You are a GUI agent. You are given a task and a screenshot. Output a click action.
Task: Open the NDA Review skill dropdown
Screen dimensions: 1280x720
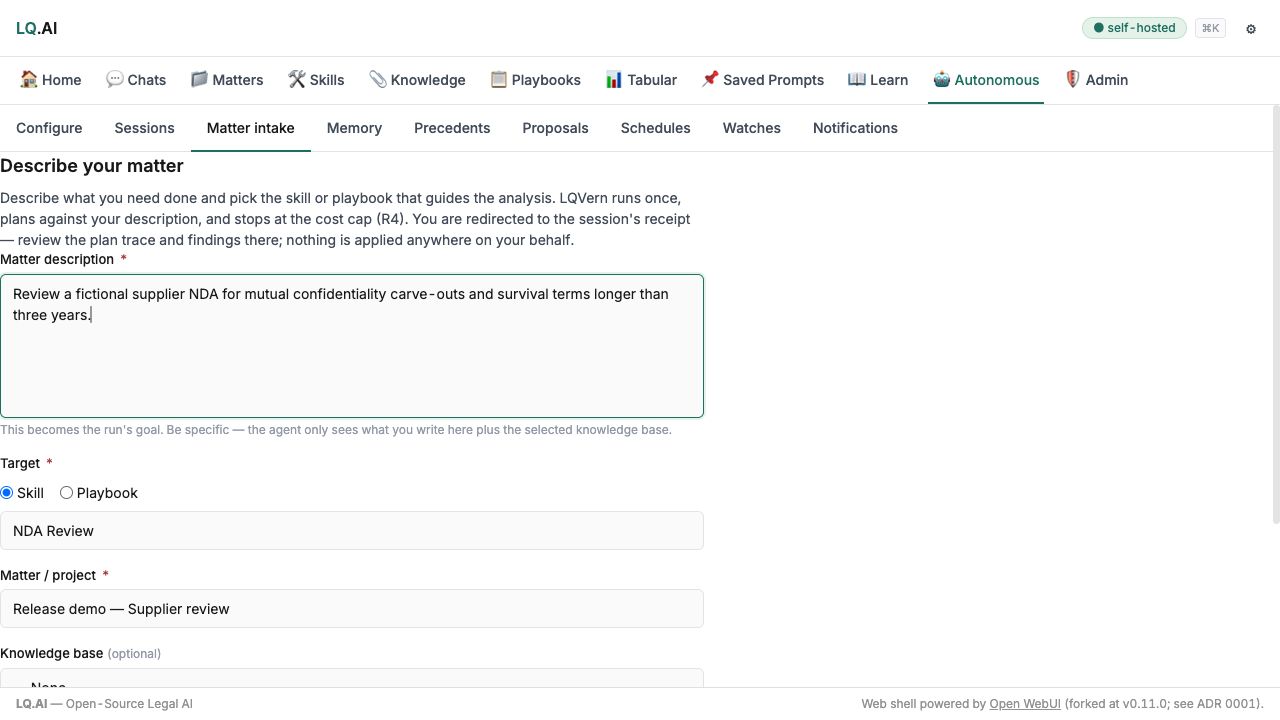click(352, 531)
